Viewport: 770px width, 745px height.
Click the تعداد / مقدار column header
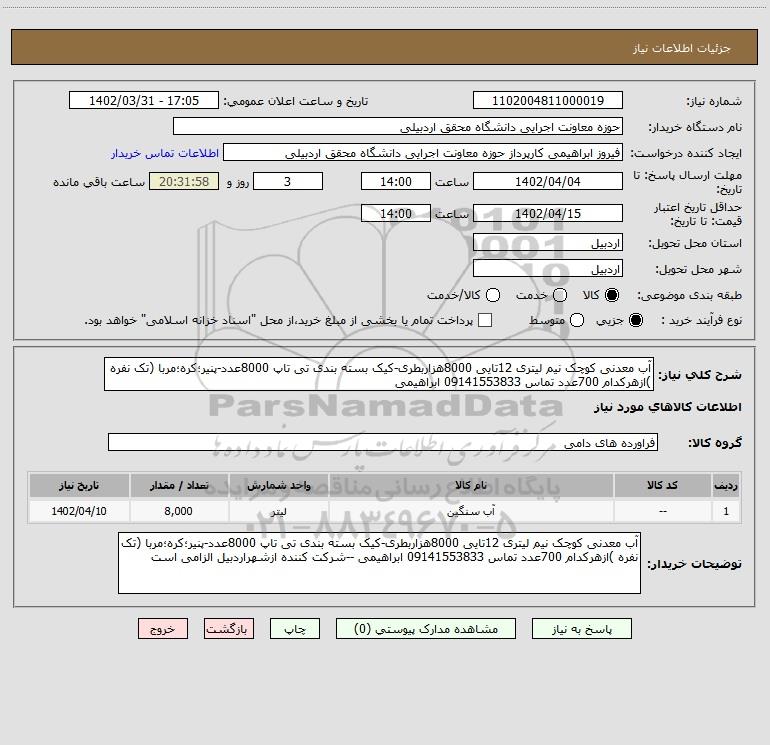tap(179, 486)
